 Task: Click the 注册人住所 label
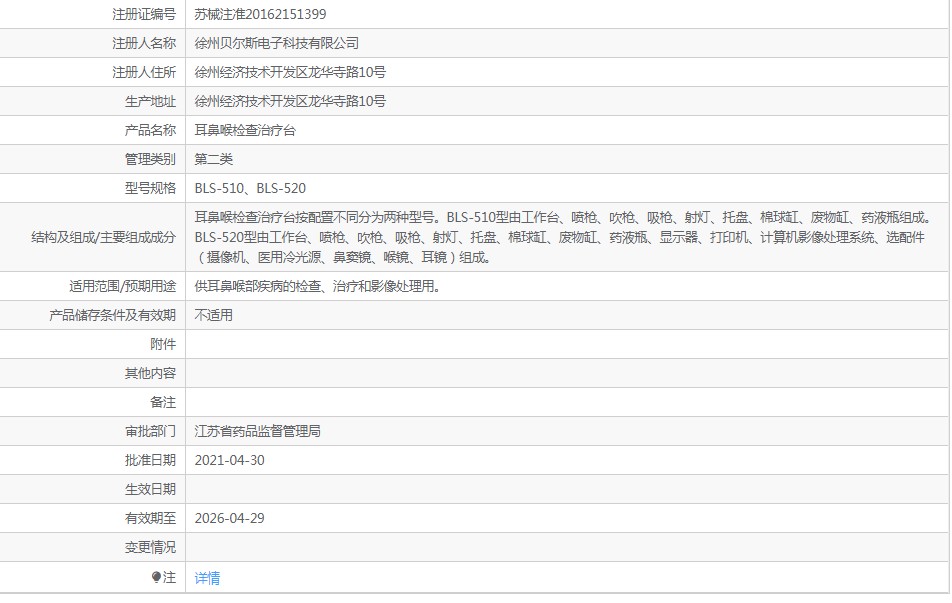[x=144, y=72]
